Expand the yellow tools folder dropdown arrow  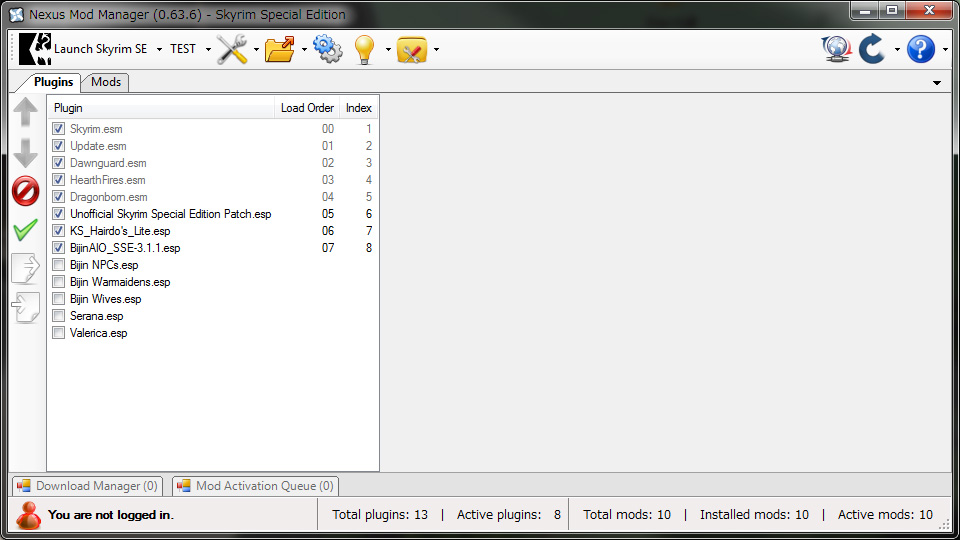436,50
